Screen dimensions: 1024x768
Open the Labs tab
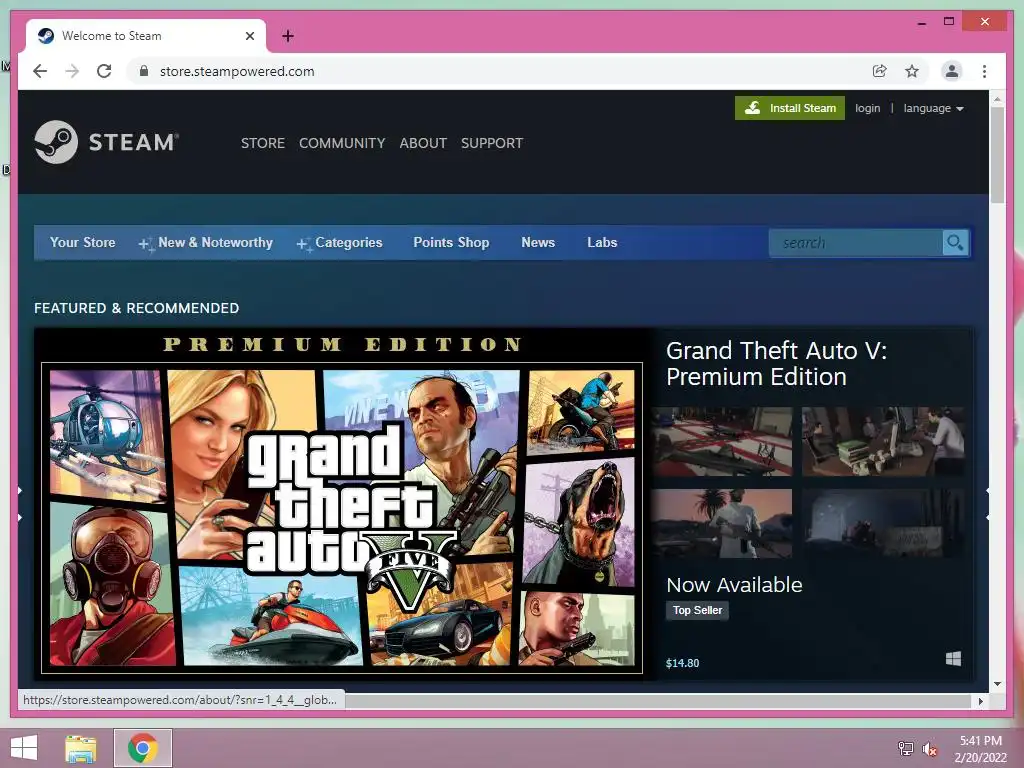click(x=602, y=242)
